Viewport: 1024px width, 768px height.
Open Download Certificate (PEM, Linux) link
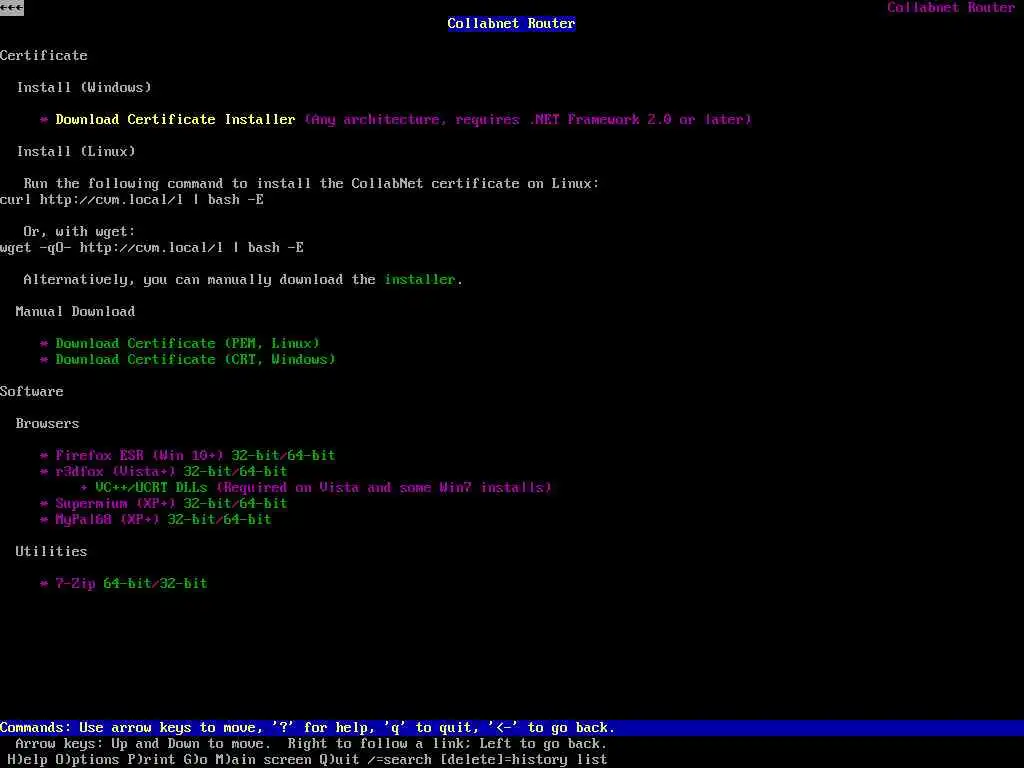(x=187, y=344)
